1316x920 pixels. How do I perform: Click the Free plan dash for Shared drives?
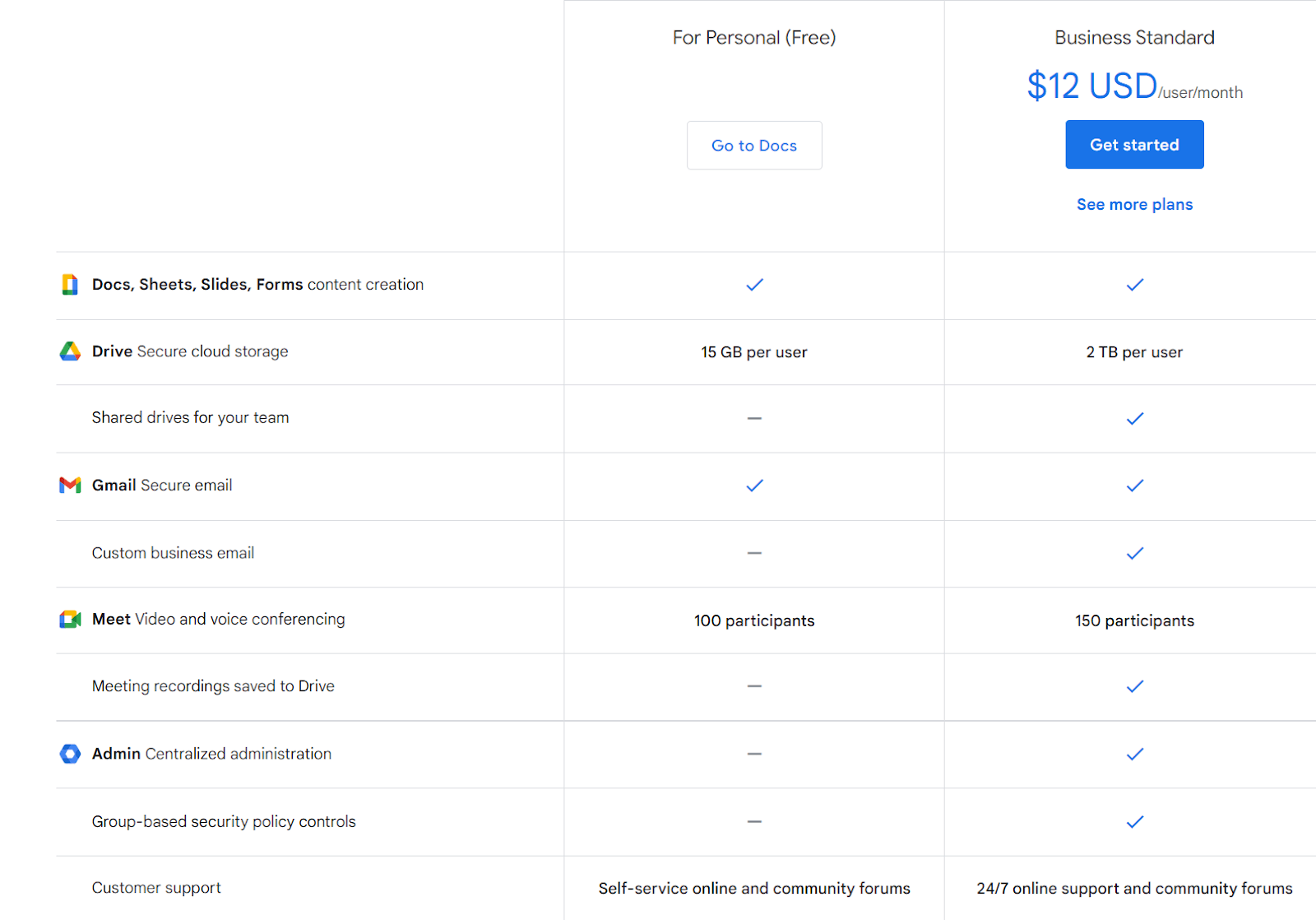pyautogui.click(x=754, y=418)
